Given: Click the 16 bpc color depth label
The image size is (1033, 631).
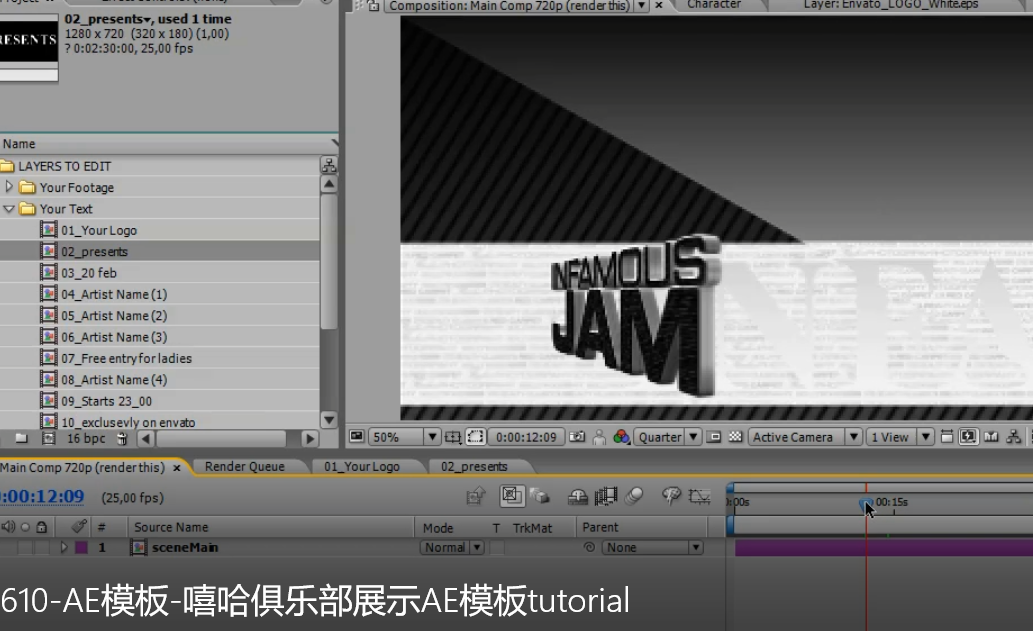Looking at the screenshot, I should pos(86,438).
